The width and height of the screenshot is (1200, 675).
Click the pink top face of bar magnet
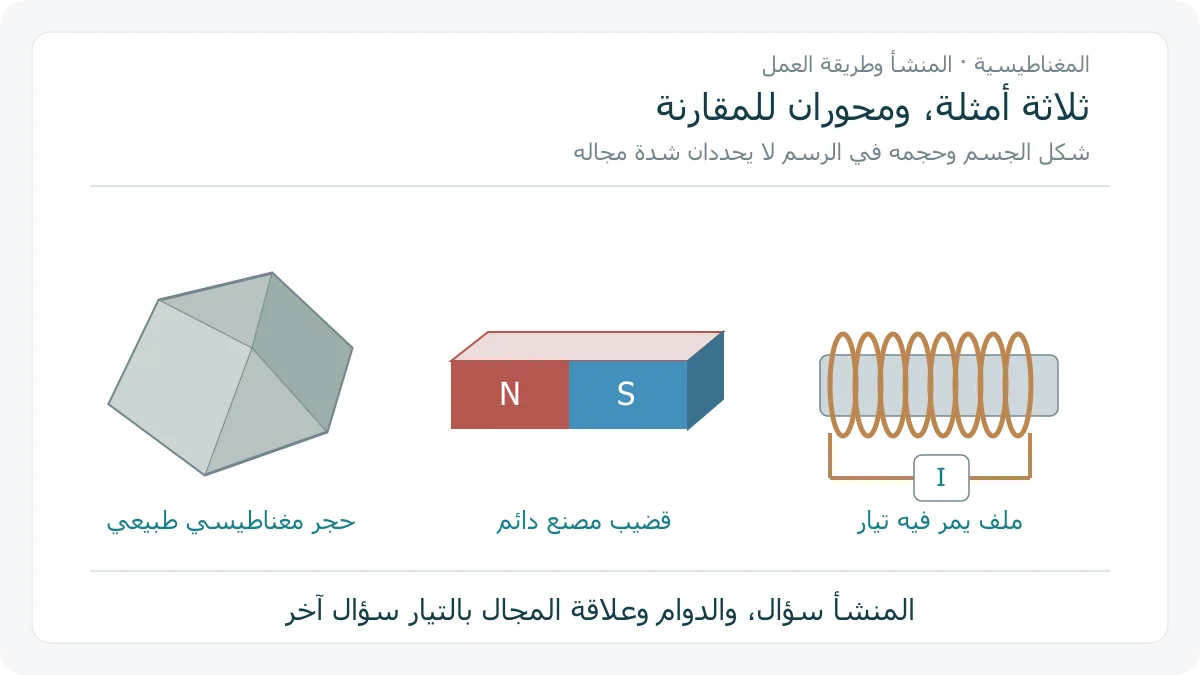pos(587,346)
